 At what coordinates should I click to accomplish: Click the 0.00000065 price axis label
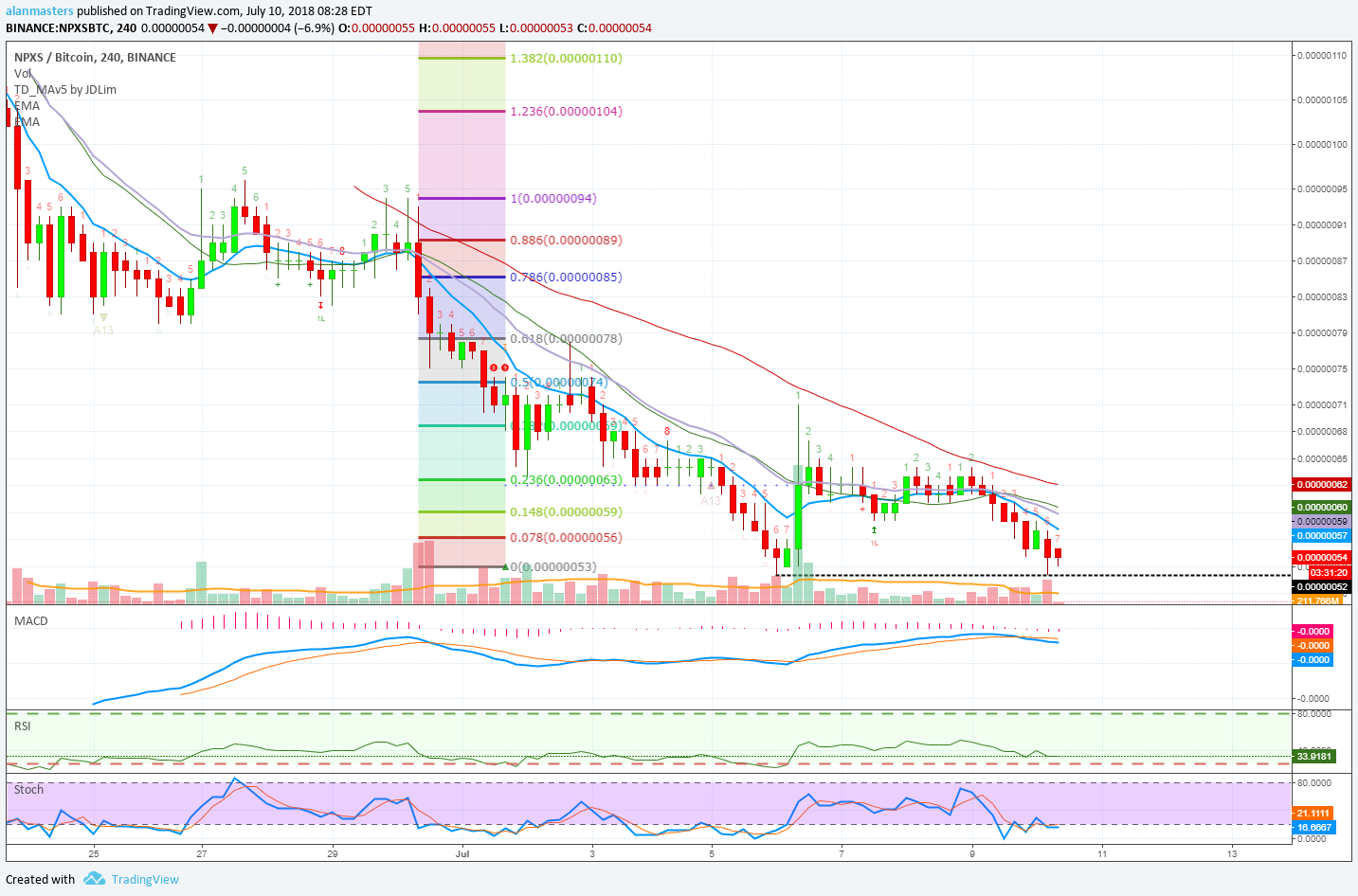(1321, 458)
